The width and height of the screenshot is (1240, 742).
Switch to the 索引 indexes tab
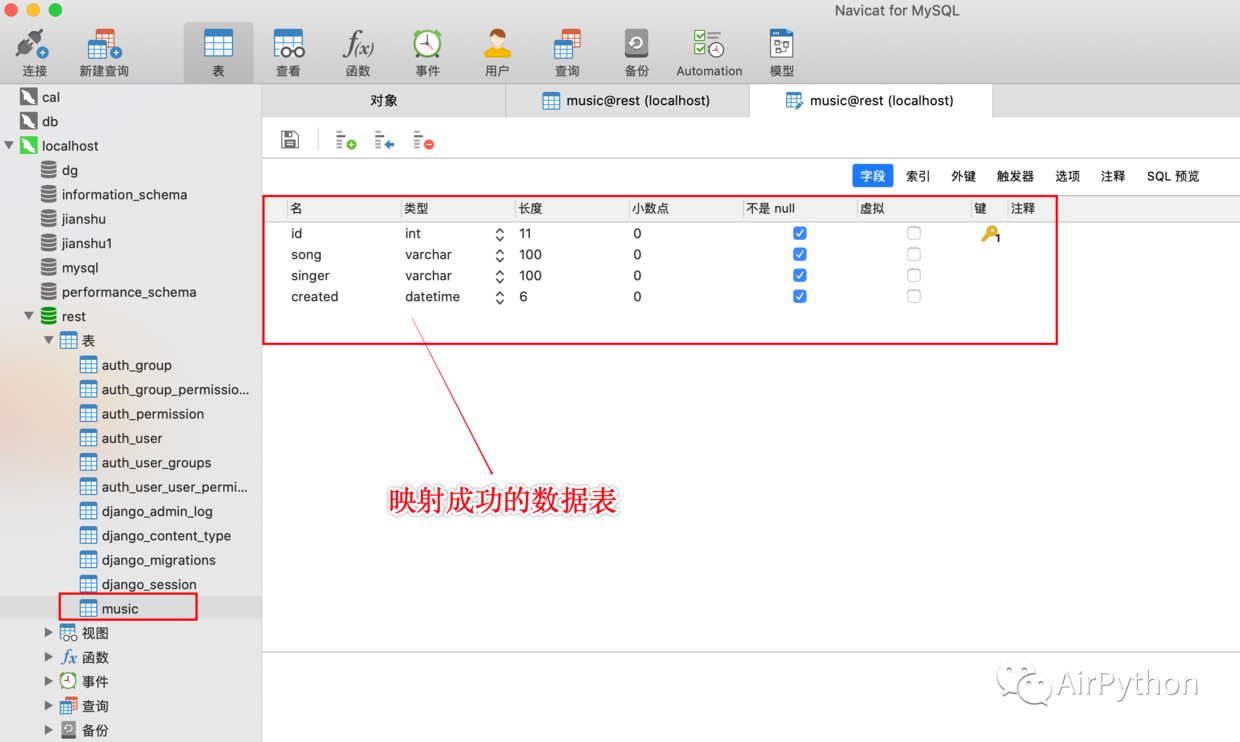[918, 176]
